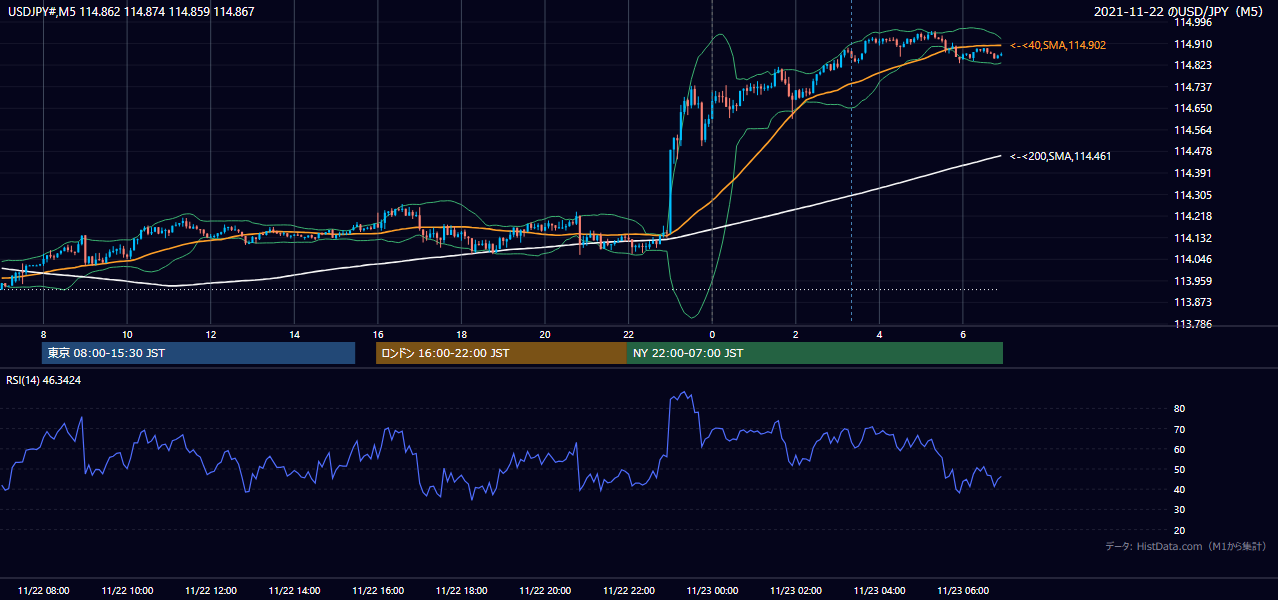The height and width of the screenshot is (600, 1278).
Task: Click price axis value 114.823
Action: tap(1193, 65)
